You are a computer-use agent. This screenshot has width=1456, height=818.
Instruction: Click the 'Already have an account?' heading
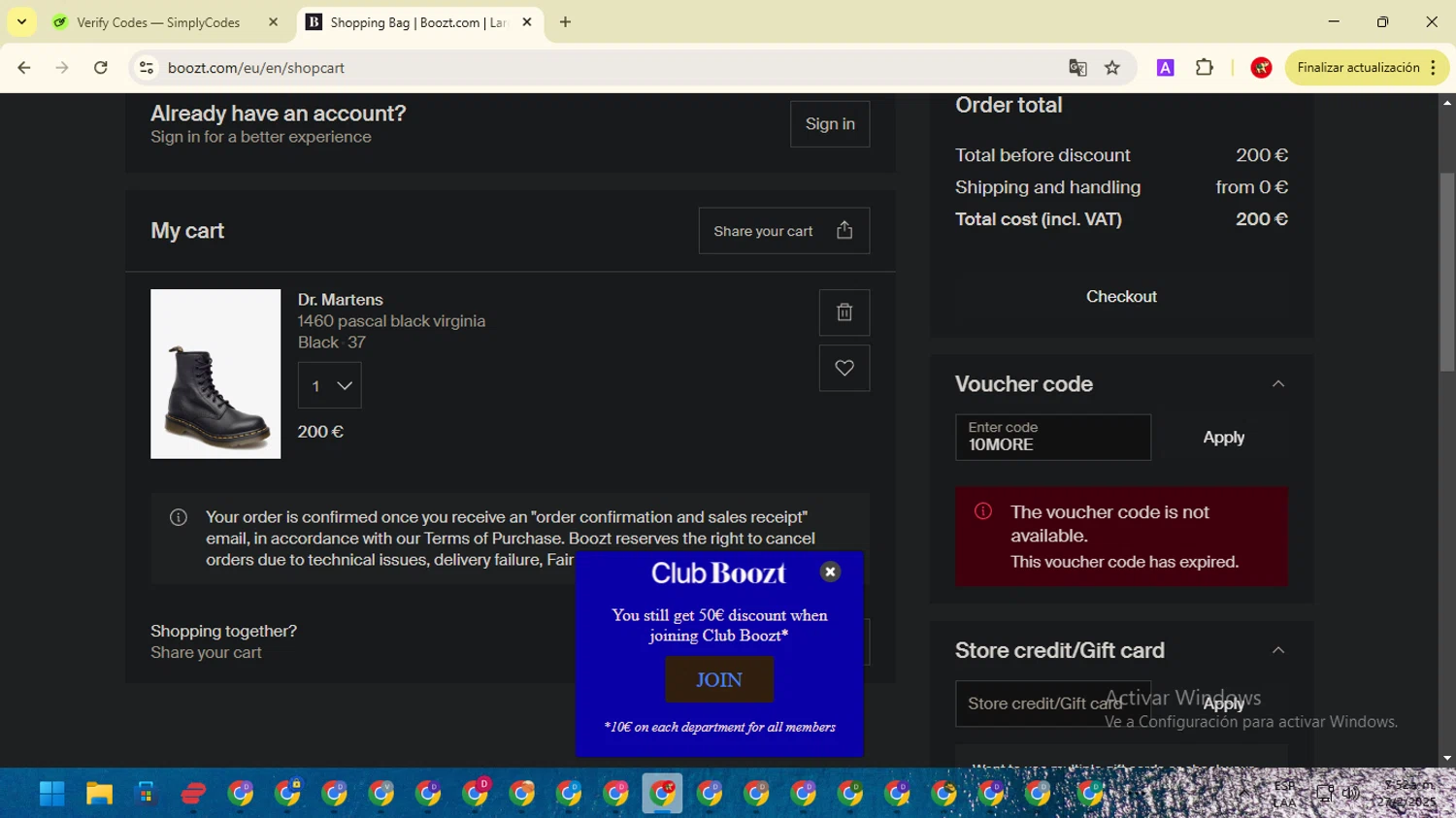click(278, 114)
